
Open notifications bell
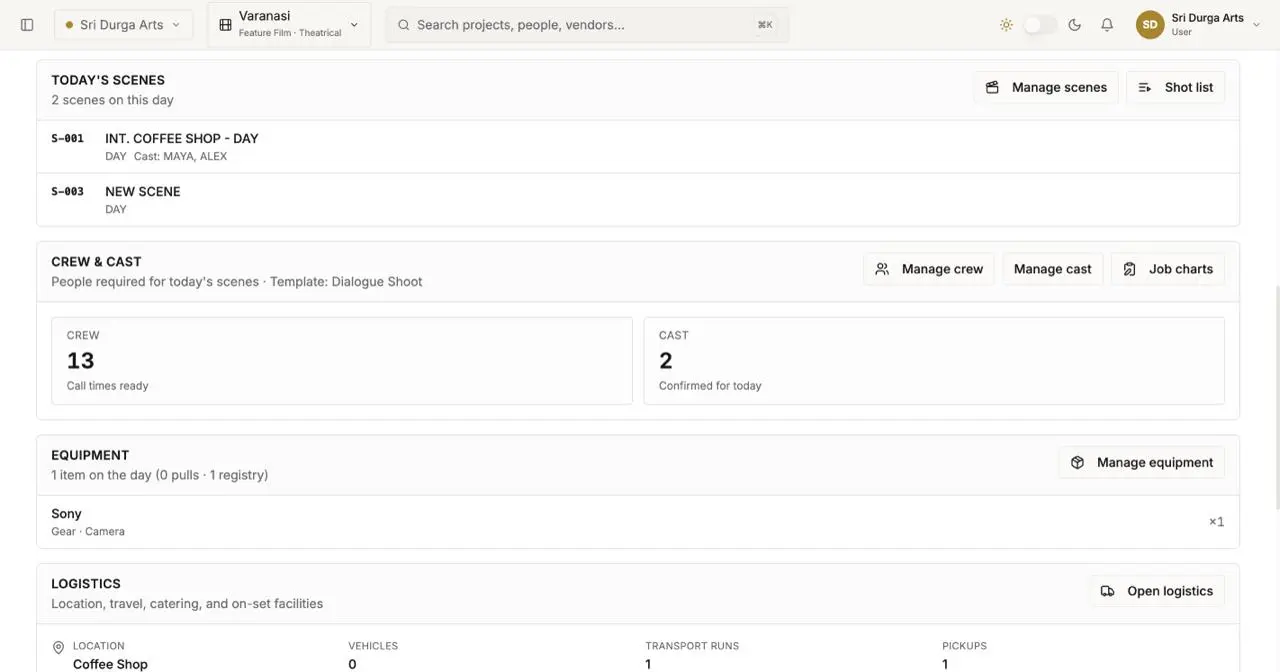click(x=1107, y=25)
